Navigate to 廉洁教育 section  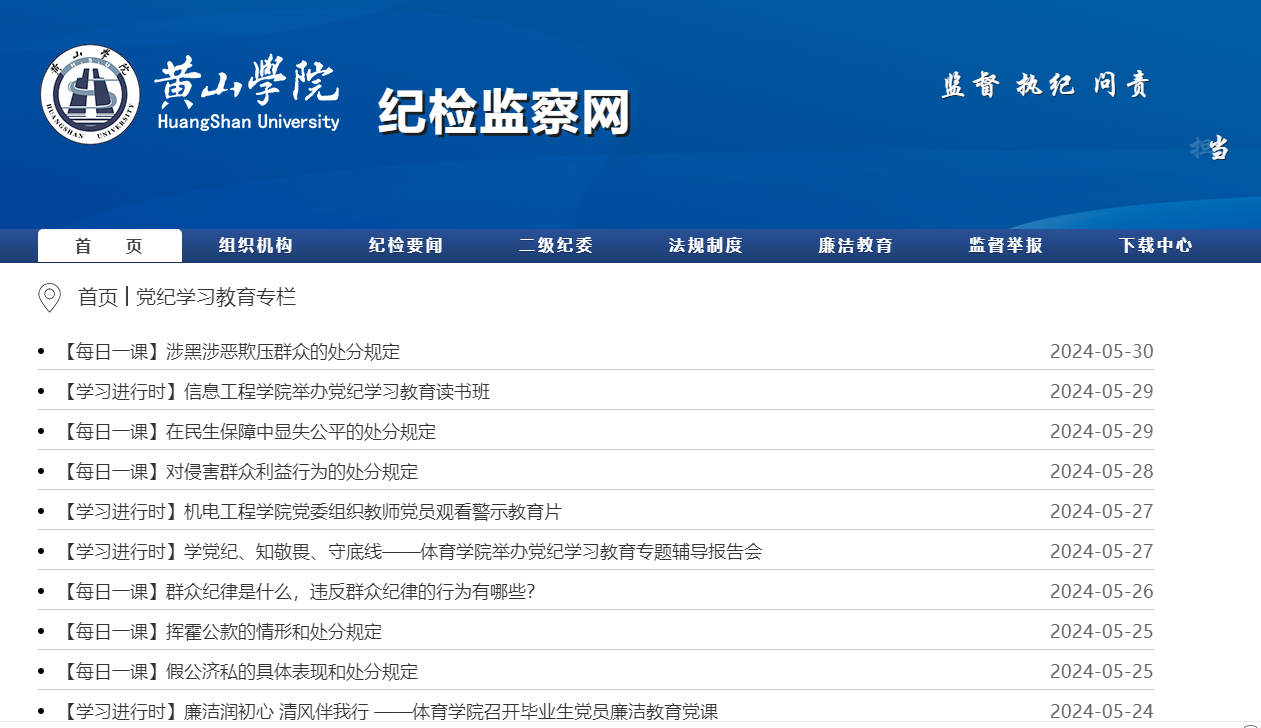click(x=855, y=246)
